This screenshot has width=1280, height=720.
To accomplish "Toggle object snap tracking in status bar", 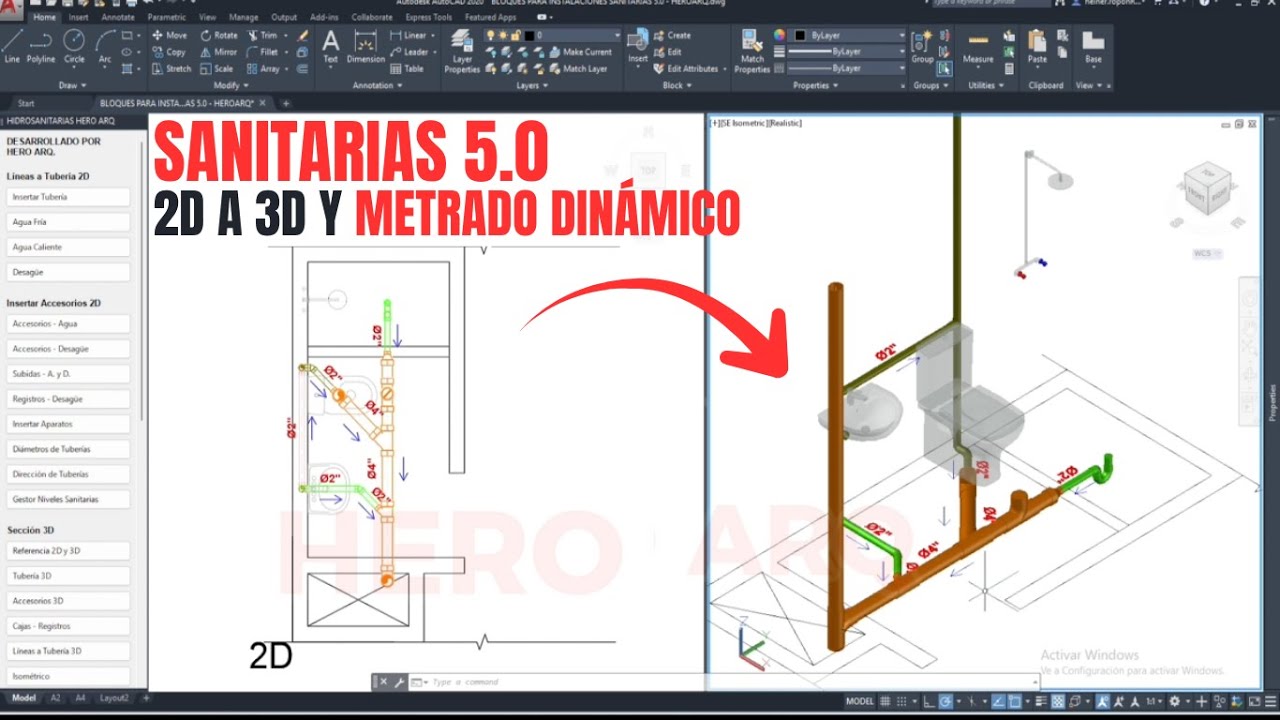I will [999, 701].
